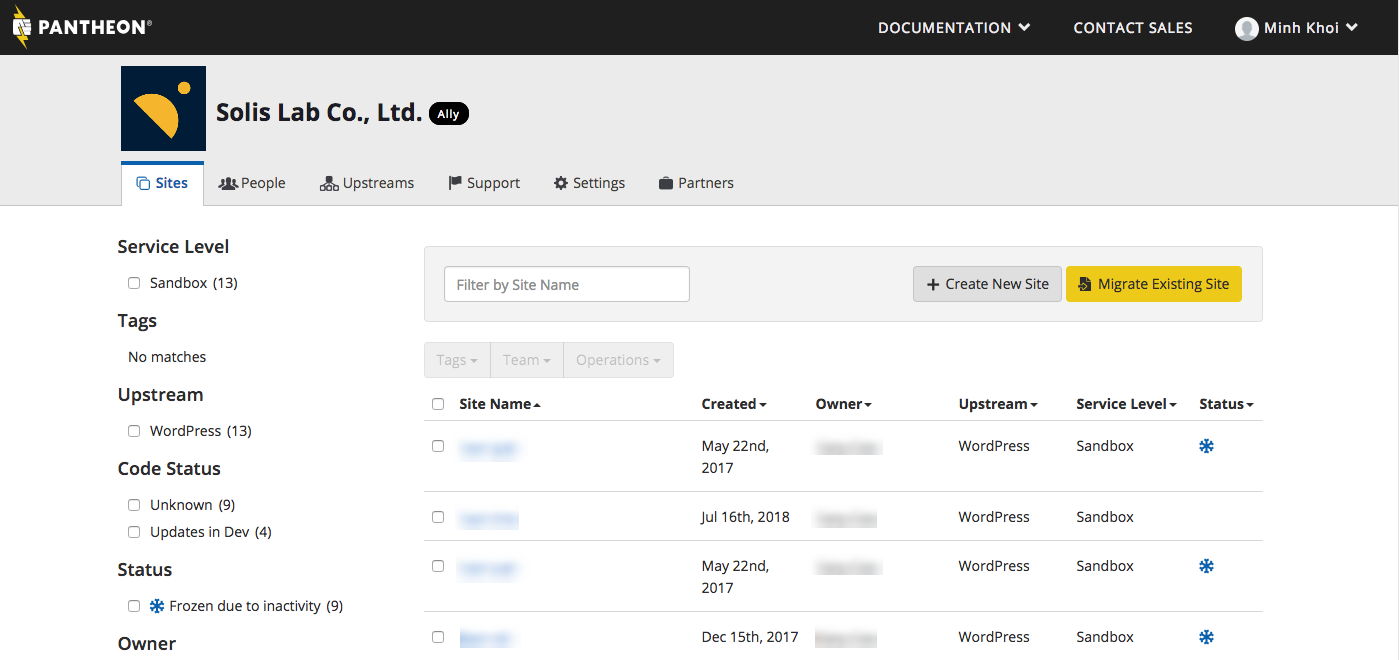Sort by Owner column header
The width and height of the screenshot is (1399, 660).
click(x=844, y=404)
